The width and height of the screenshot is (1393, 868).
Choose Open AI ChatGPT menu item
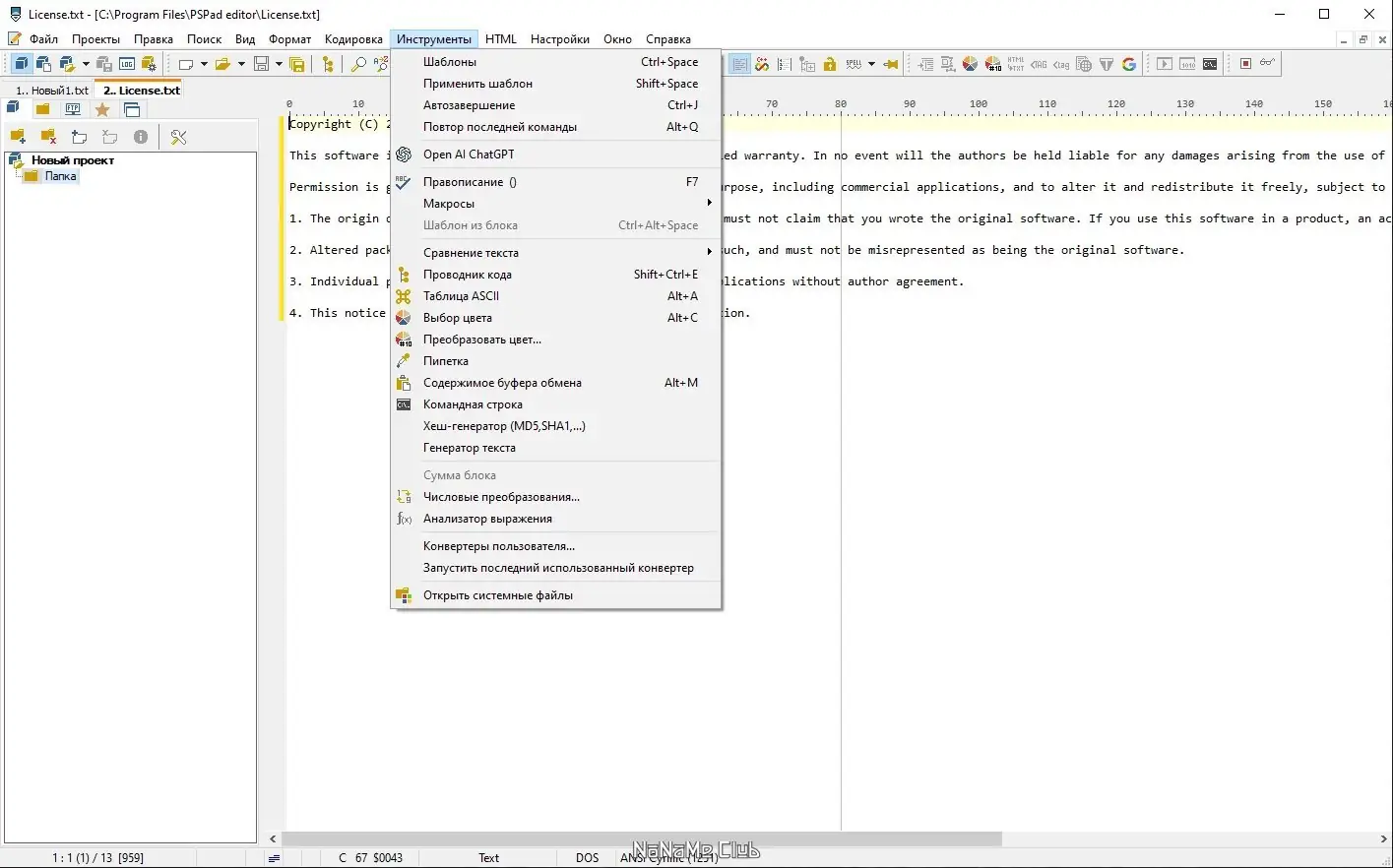click(x=556, y=155)
